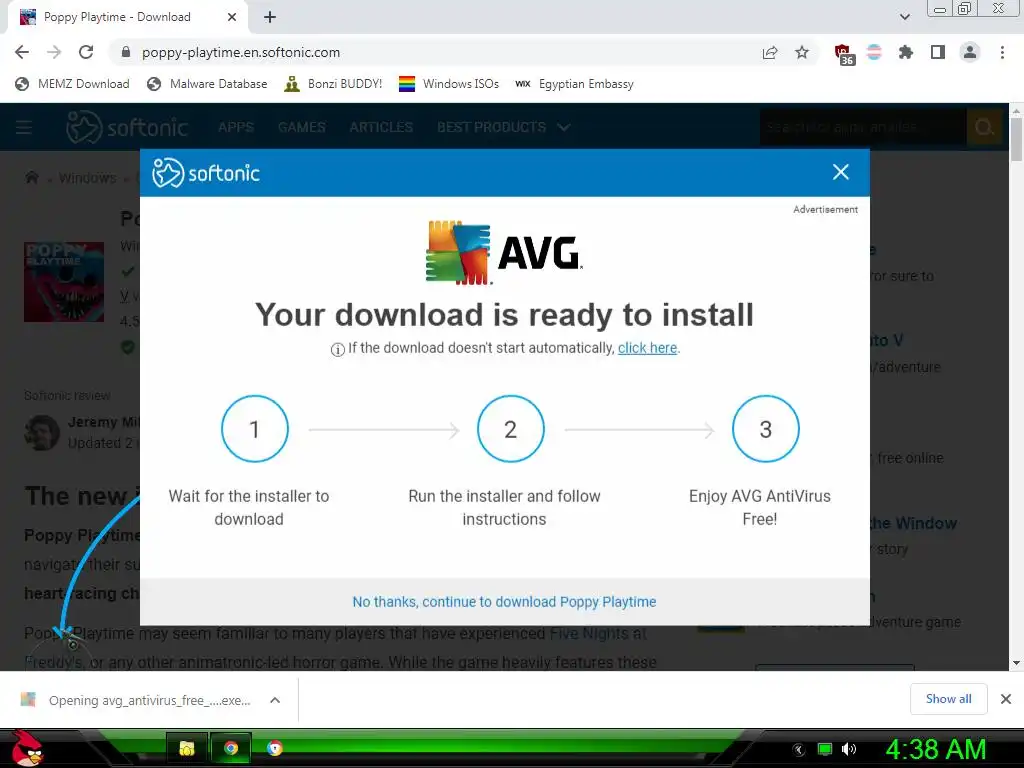Open a new browser tab

coord(270,17)
